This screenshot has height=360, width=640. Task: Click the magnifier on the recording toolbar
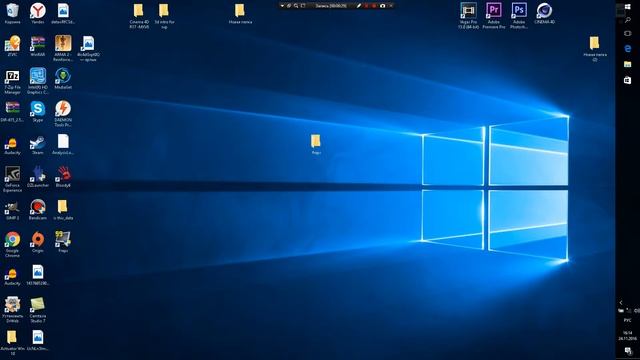point(296,6)
